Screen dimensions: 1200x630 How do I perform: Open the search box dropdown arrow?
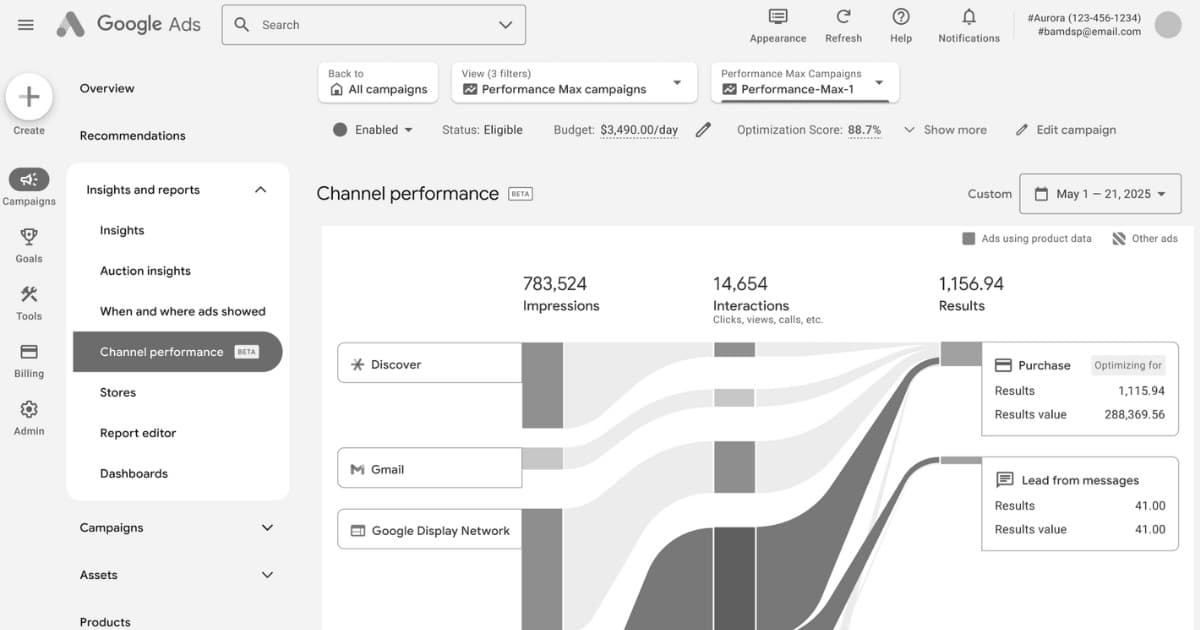click(x=506, y=25)
